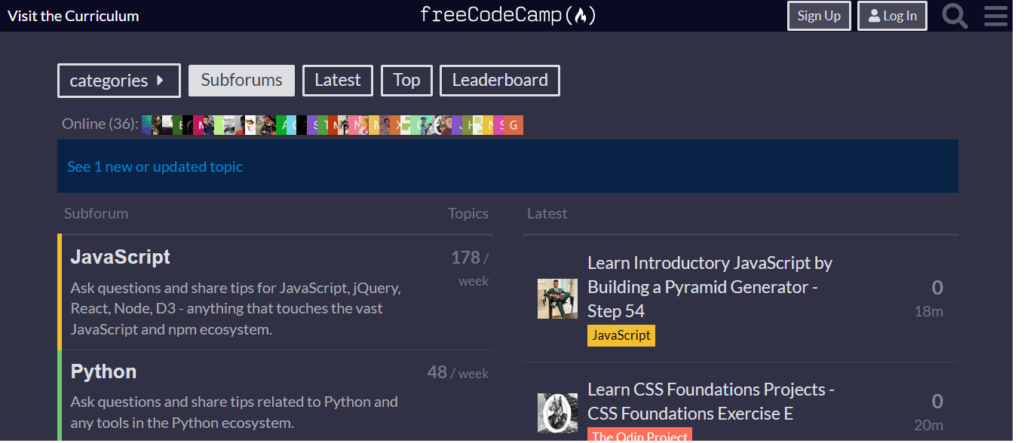Click reply count 0 for Pyramid Generator topic
This screenshot has width=1024, height=443.
(x=937, y=287)
